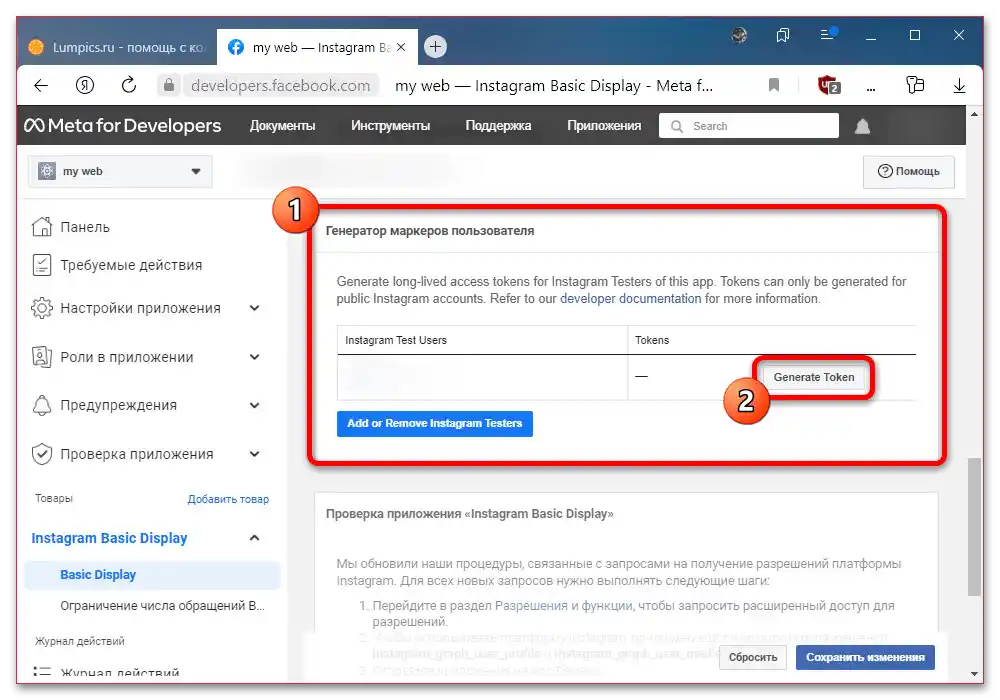Go back using the browser back arrow
Image resolution: width=1000 pixels, height=700 pixels.
coord(40,85)
